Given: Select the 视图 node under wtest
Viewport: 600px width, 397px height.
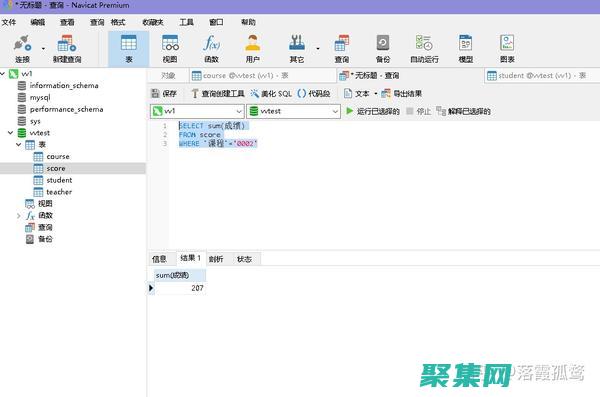Looking at the screenshot, I should [45, 204].
